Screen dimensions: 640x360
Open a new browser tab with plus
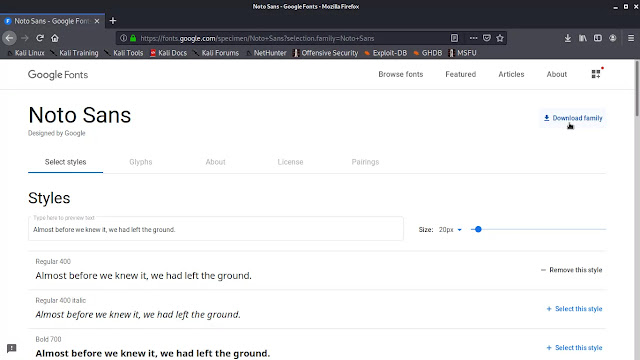[x=113, y=20]
